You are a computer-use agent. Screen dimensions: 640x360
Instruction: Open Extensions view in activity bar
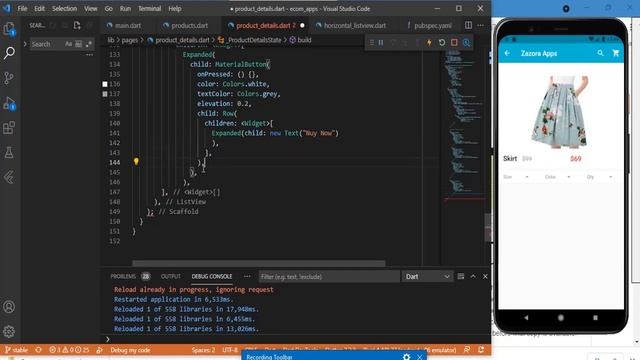click(x=9, y=128)
